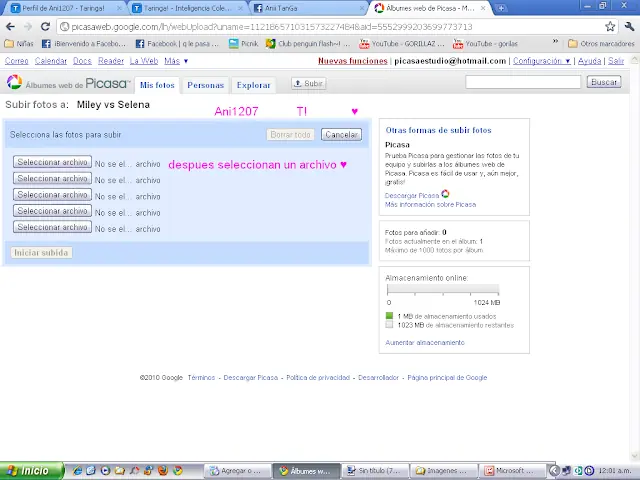Viewport: 640px width, 480px height.
Task: Switch to Taringa Inteligencia Colectiva tab
Action: pyautogui.click(x=188, y=8)
